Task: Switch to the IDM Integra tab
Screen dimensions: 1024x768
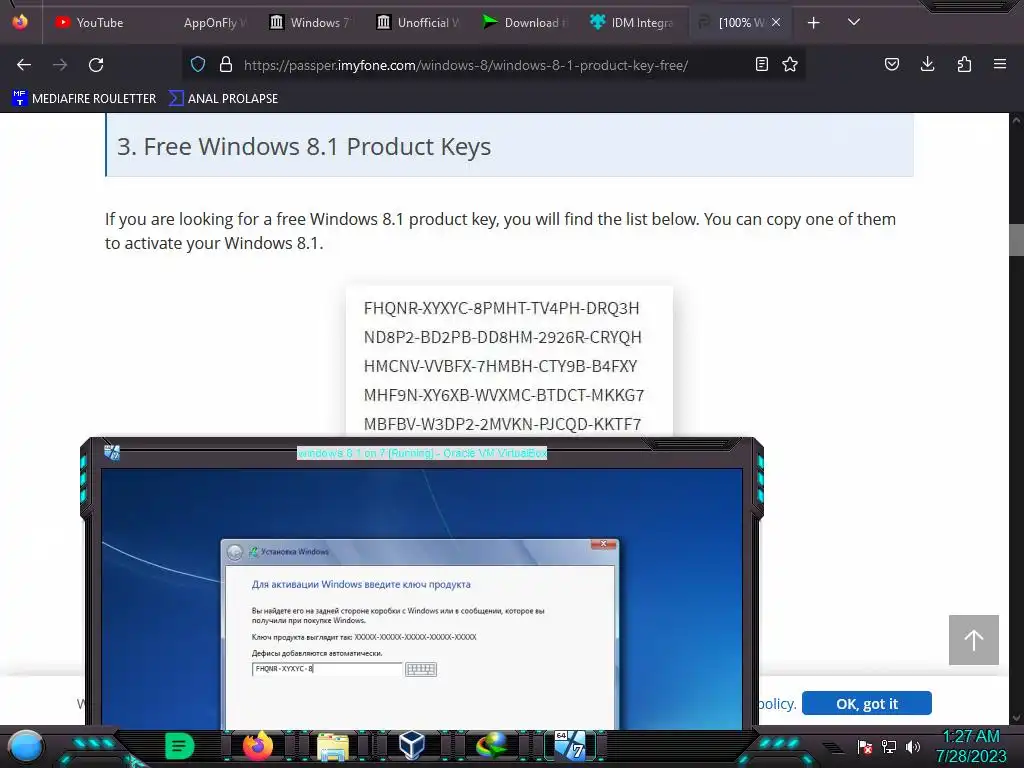Action: 633,23
